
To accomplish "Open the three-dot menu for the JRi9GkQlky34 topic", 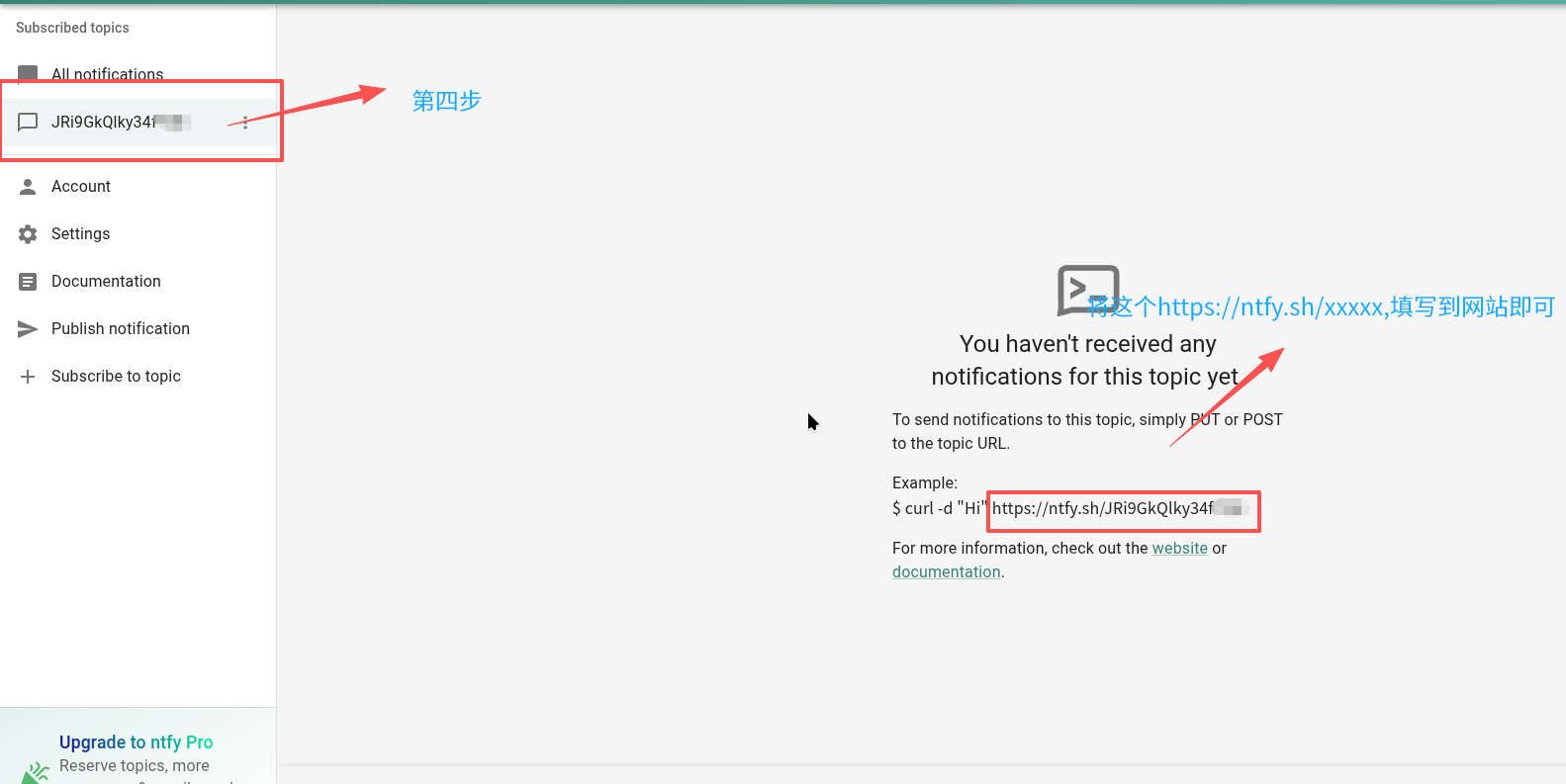I will pyautogui.click(x=245, y=123).
